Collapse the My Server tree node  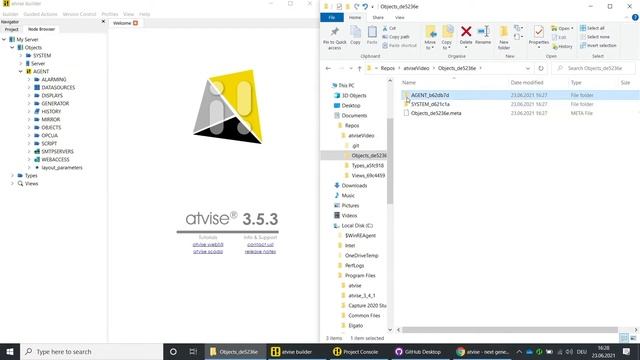(4, 40)
